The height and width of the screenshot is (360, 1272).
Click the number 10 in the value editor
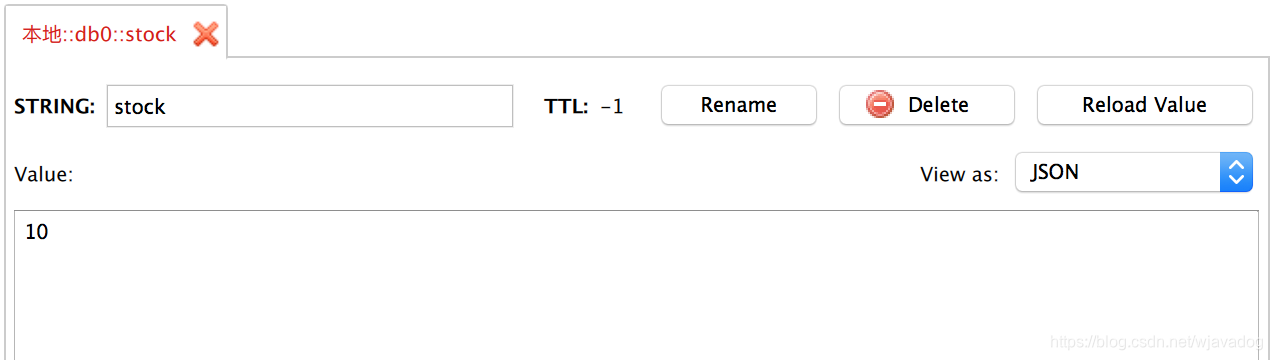(x=36, y=232)
